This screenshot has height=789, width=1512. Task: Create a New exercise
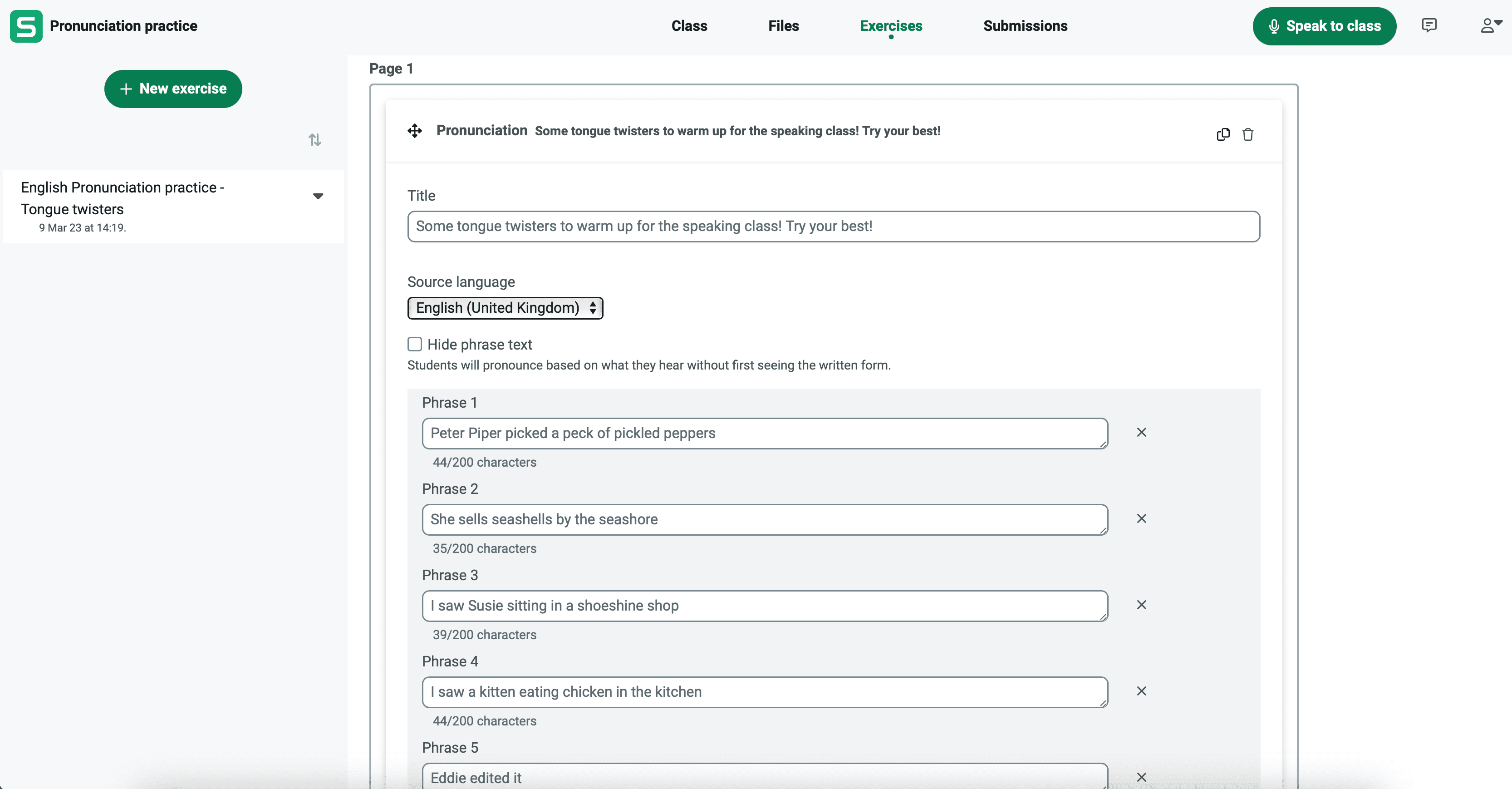173,89
